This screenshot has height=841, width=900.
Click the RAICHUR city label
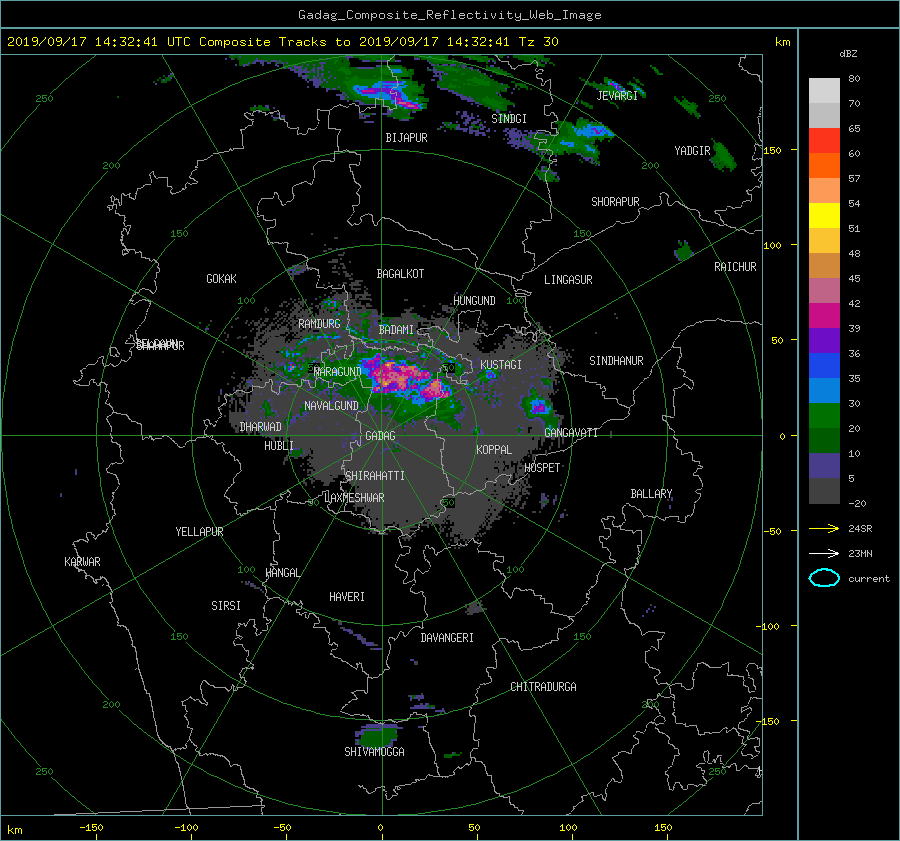point(735,267)
